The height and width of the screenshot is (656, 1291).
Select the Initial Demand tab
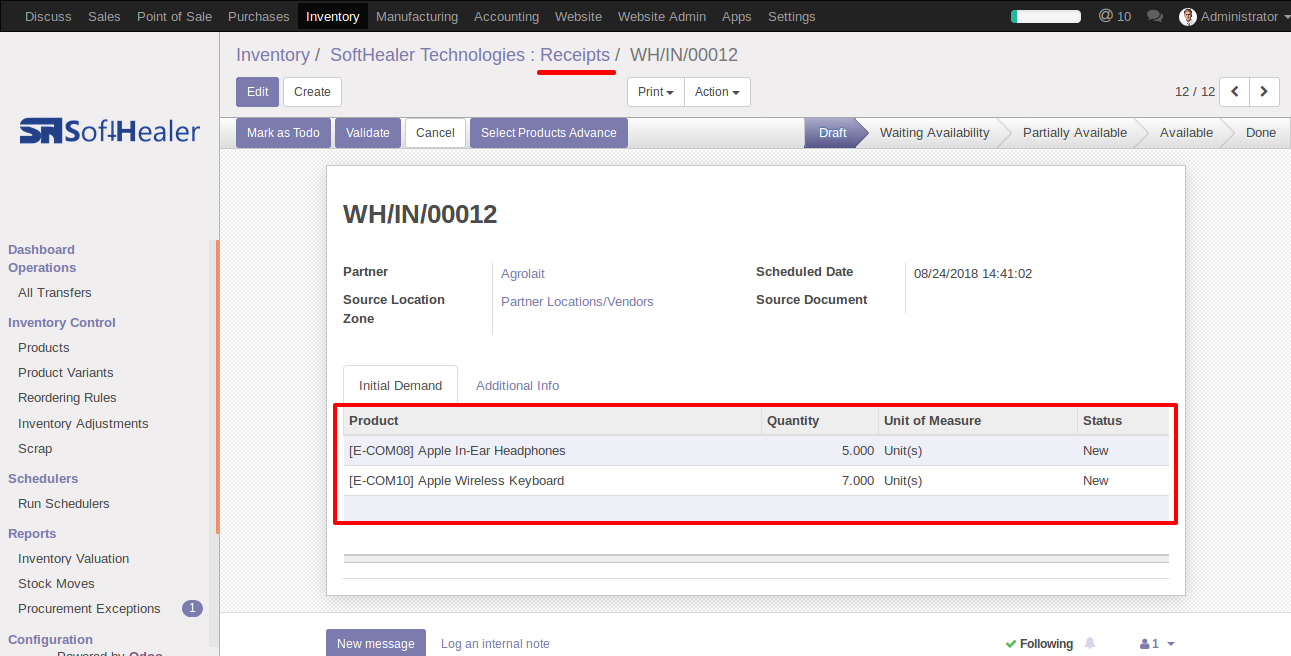click(x=400, y=385)
